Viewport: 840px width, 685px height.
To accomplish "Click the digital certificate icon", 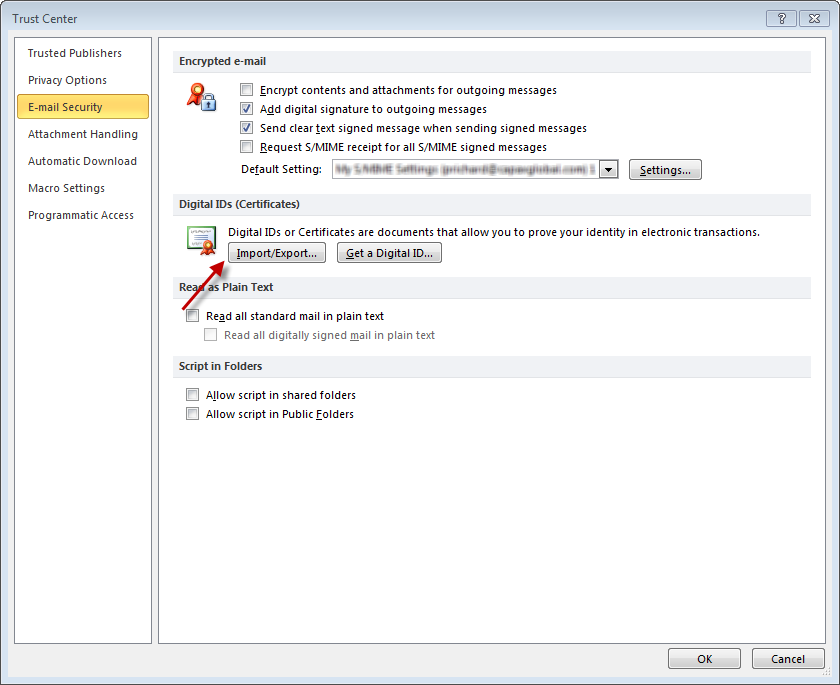I will click(201, 240).
